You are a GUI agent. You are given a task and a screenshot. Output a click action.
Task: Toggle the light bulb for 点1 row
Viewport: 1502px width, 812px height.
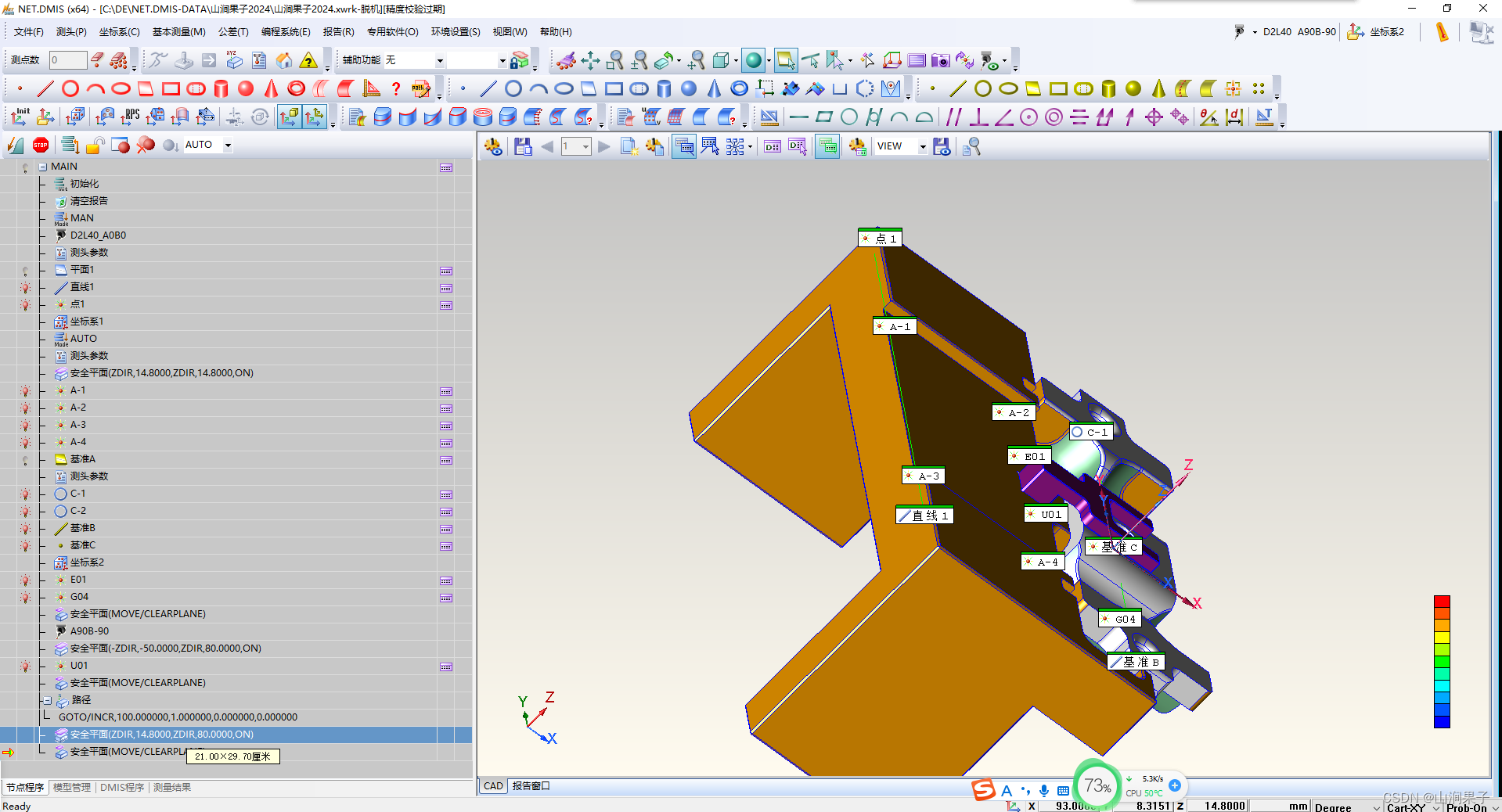[25, 305]
